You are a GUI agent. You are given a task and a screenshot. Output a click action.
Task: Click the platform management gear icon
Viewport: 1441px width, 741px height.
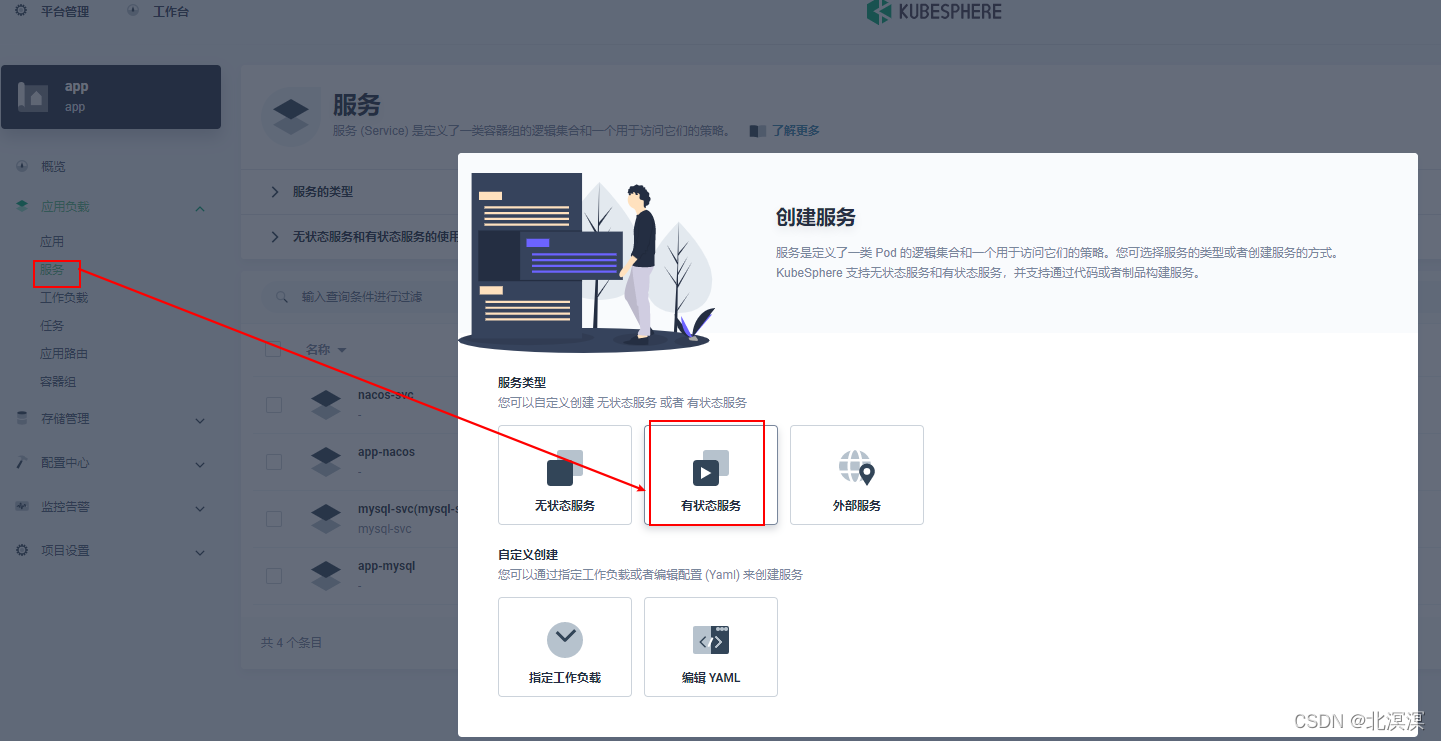click(22, 11)
